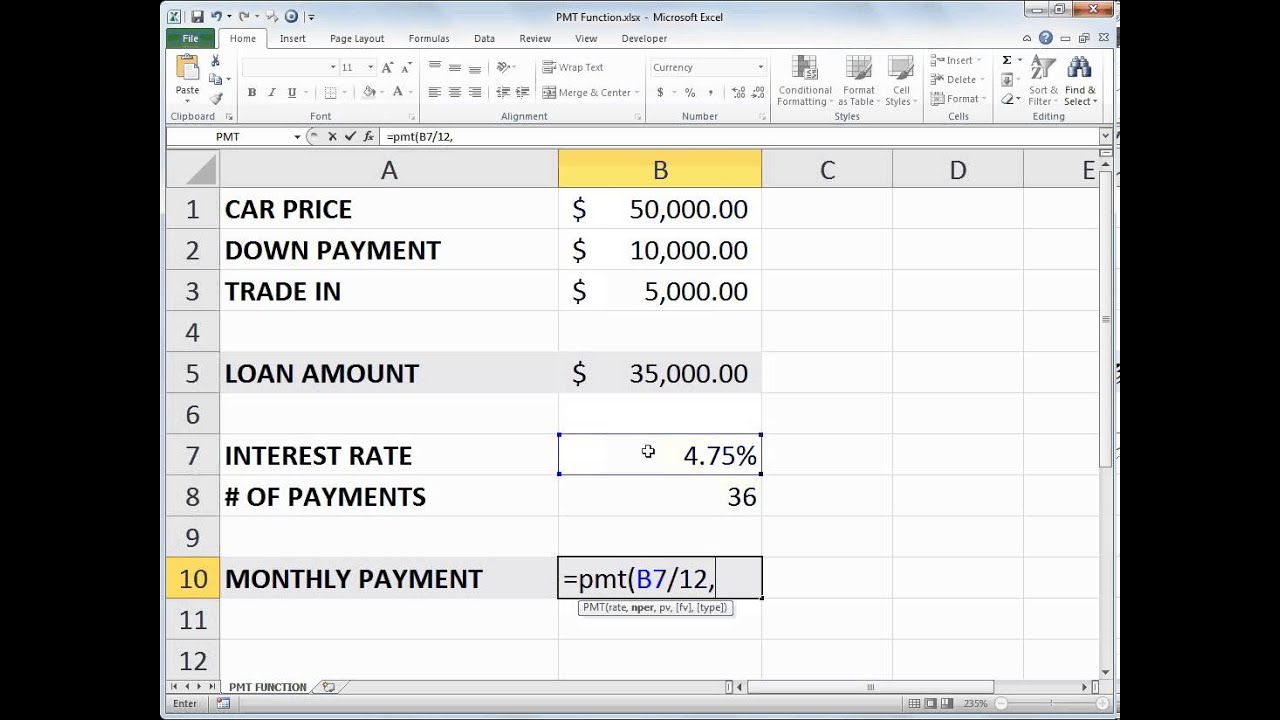Click Increase Font Size icon

[388, 67]
